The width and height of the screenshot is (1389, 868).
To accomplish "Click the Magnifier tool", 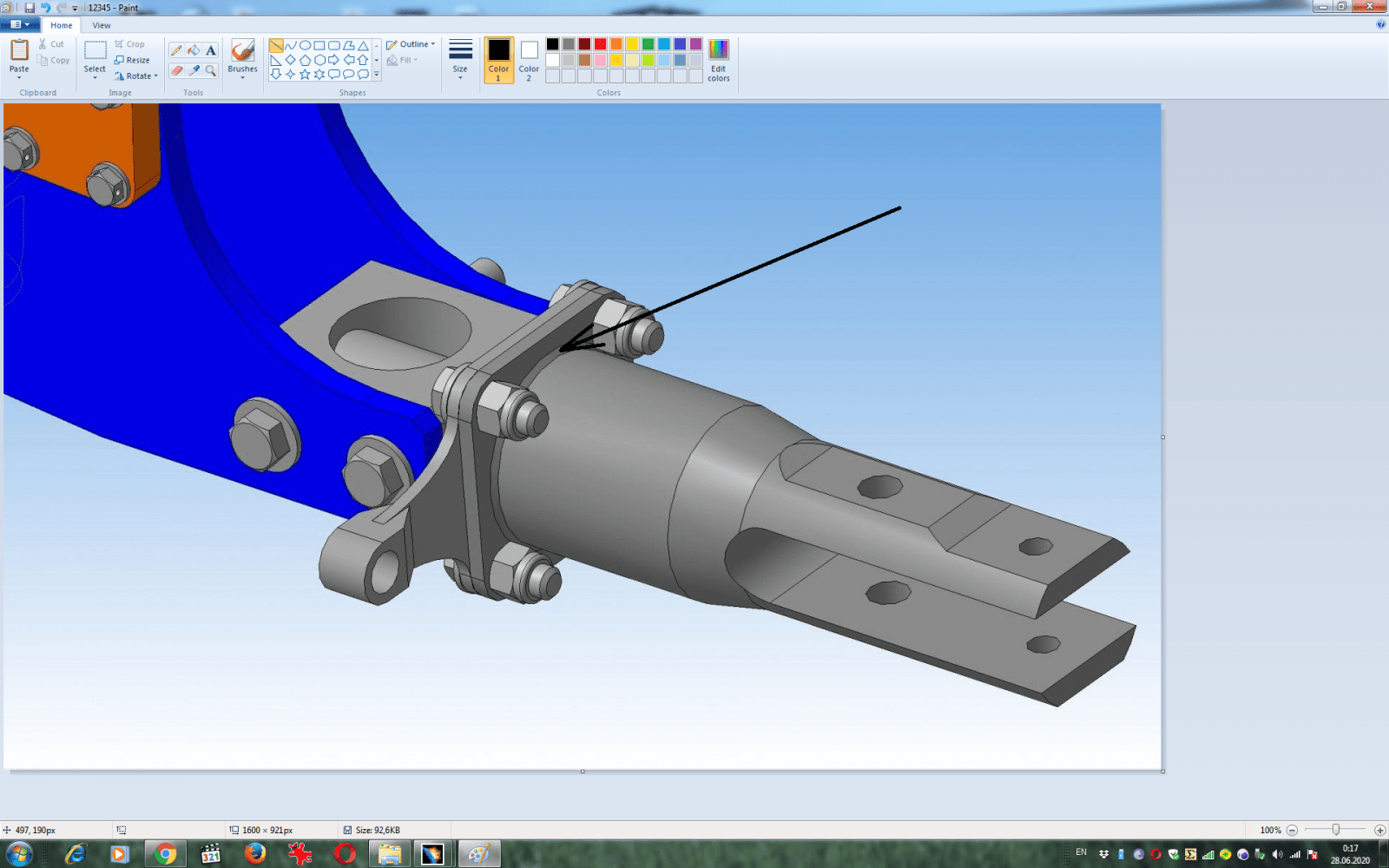I will click(x=211, y=70).
